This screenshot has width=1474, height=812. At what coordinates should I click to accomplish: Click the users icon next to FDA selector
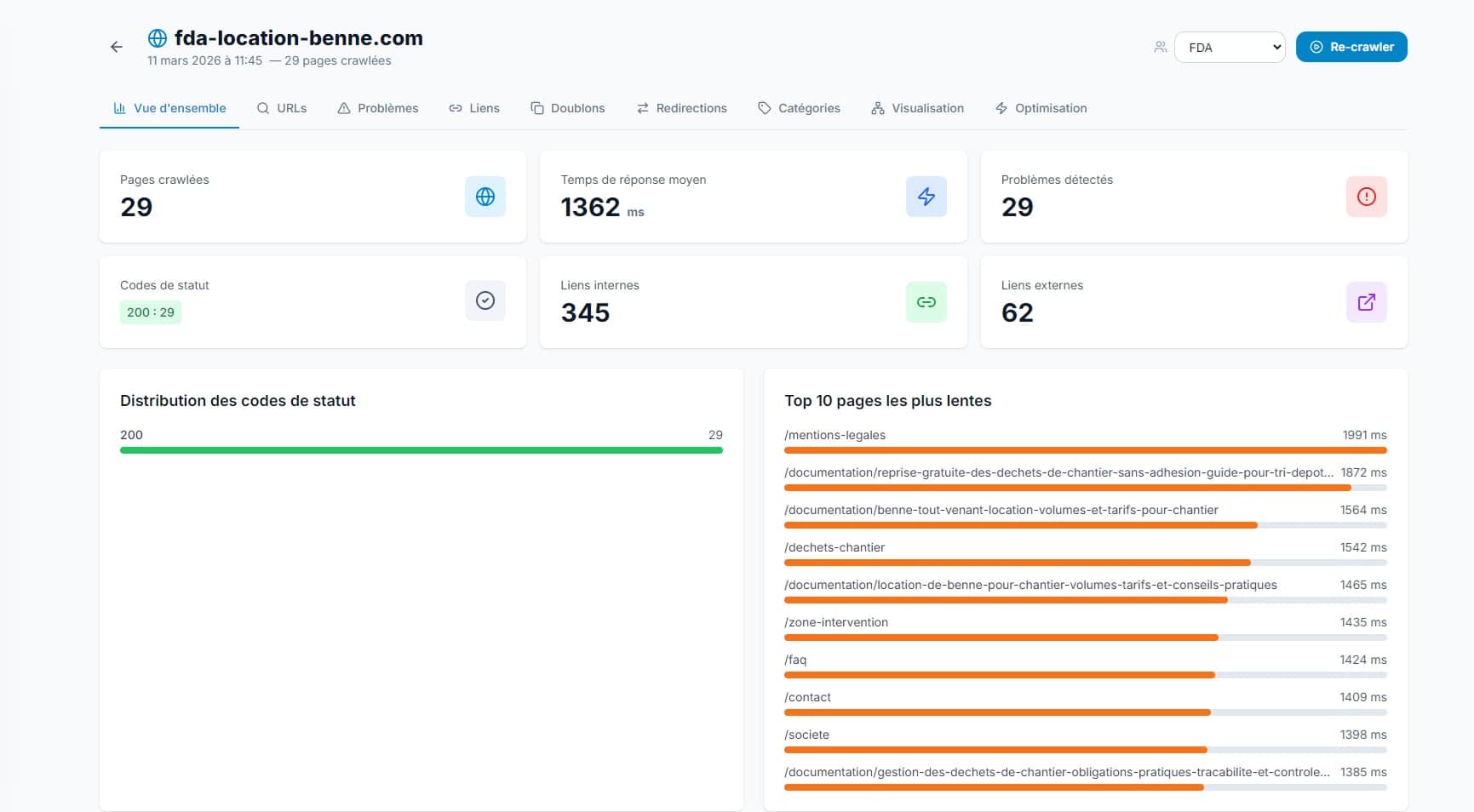click(x=1160, y=47)
